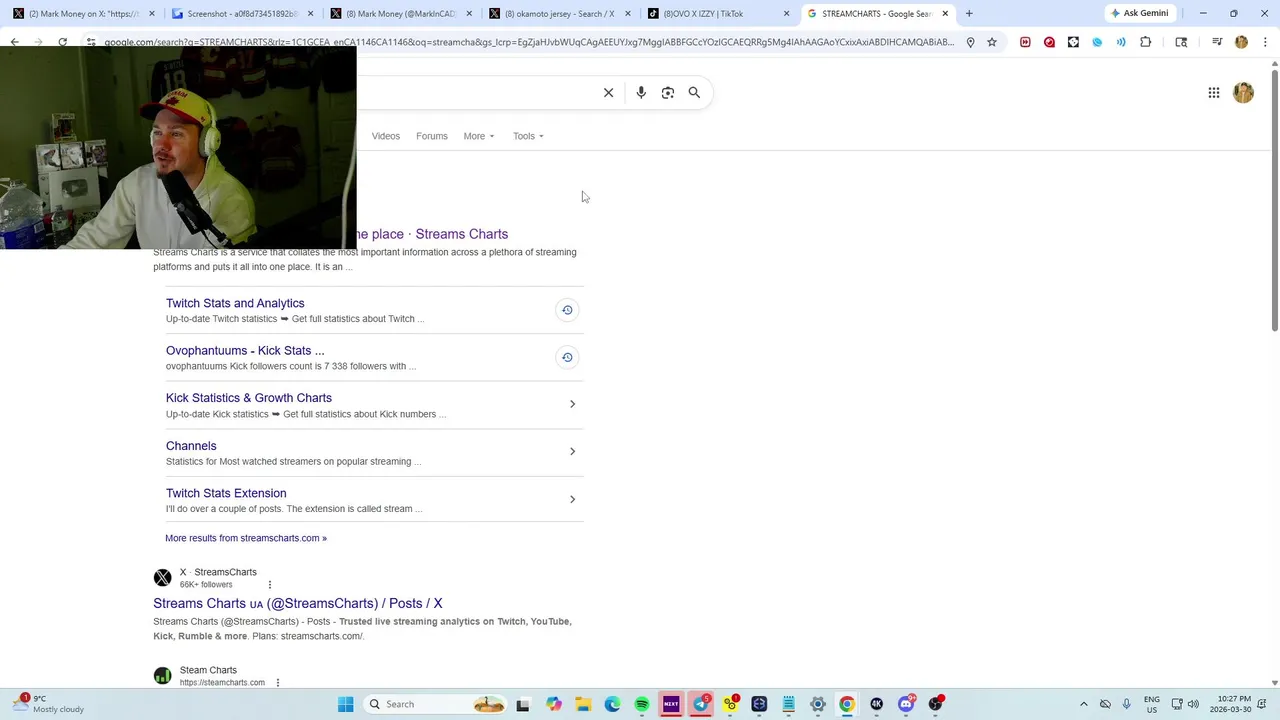The image size is (1280, 720).
Task: Click the page's vertical scrollbar thumb
Action: (x=1275, y=199)
